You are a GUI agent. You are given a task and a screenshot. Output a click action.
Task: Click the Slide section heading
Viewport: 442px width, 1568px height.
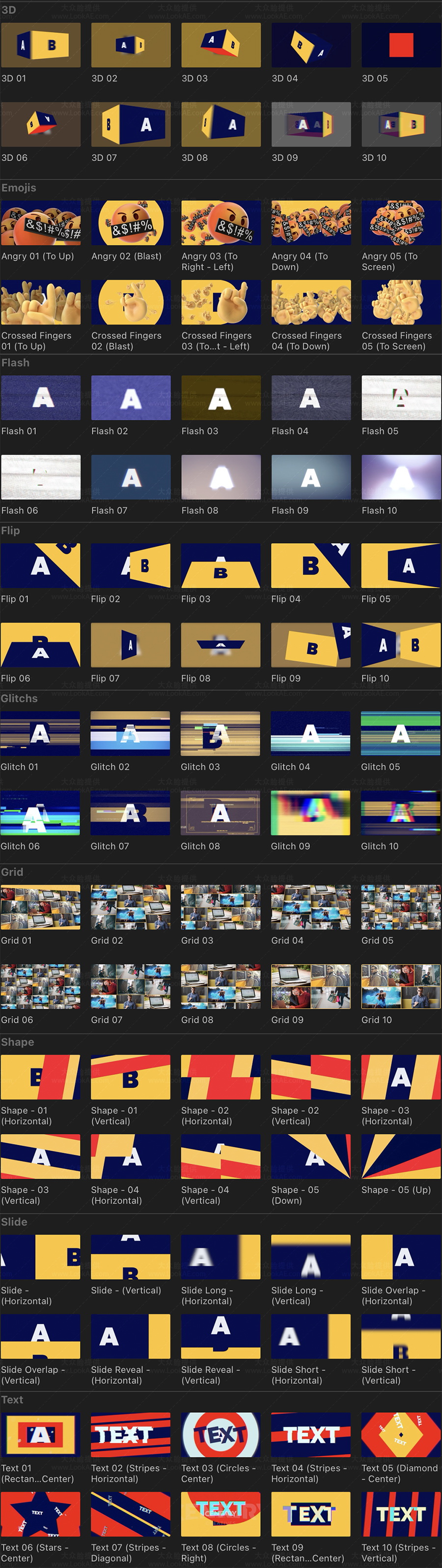[x=14, y=1222]
